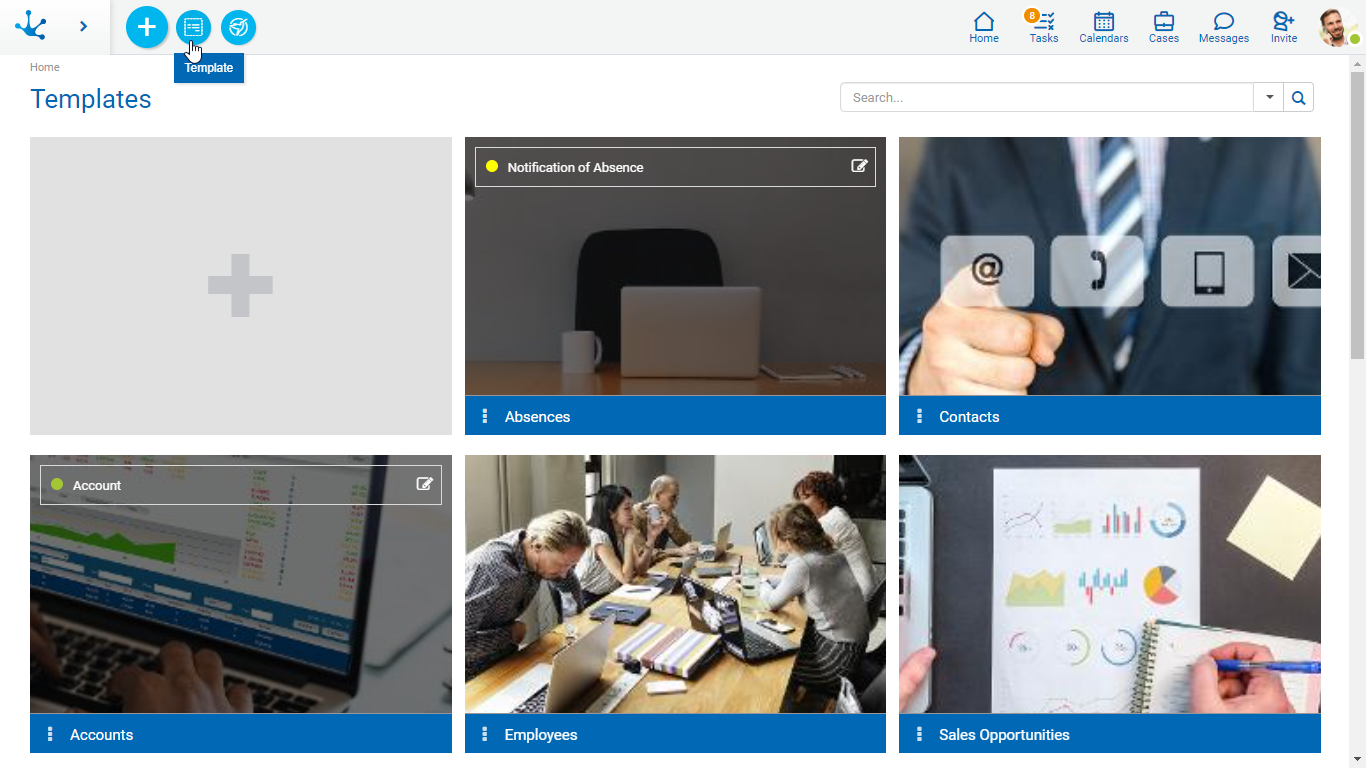
Task: Select the Employees template thumbnail
Action: click(x=675, y=584)
